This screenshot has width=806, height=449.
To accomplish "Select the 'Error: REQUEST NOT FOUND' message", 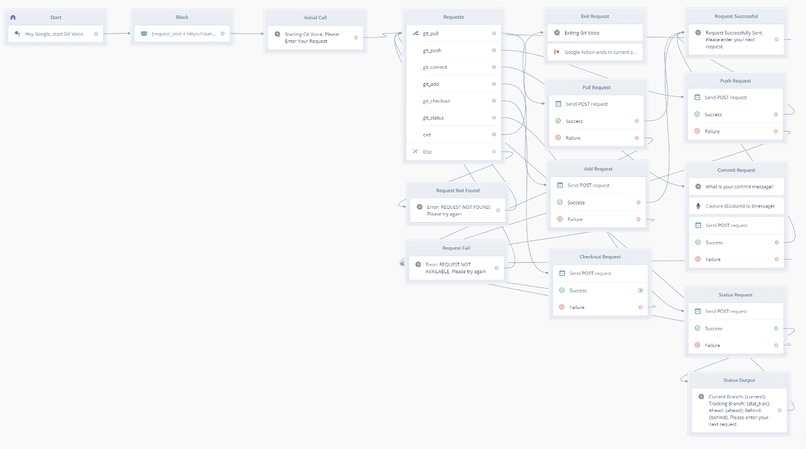I will [457, 210].
